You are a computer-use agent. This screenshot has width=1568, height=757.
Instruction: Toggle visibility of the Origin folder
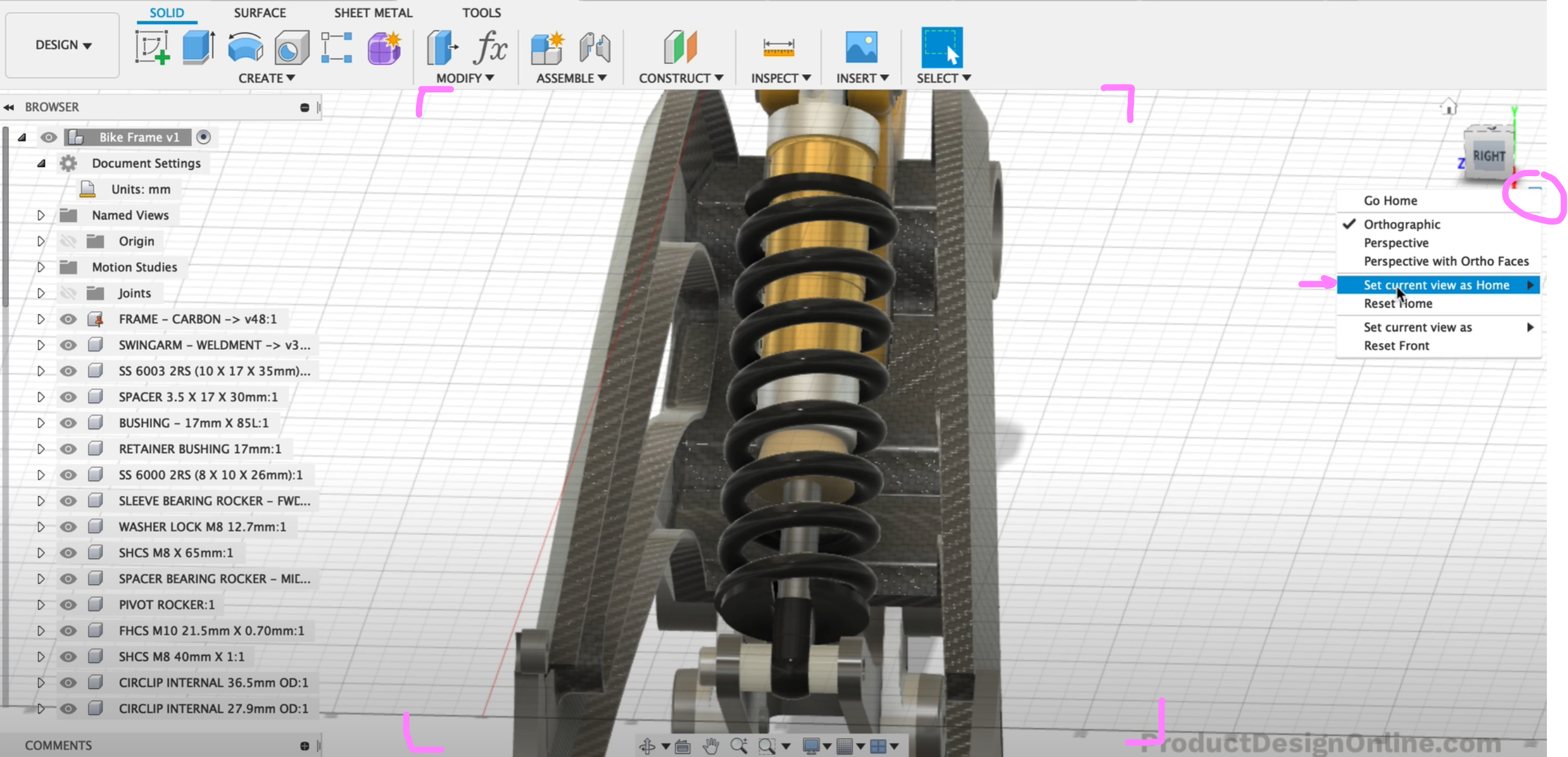click(x=68, y=241)
